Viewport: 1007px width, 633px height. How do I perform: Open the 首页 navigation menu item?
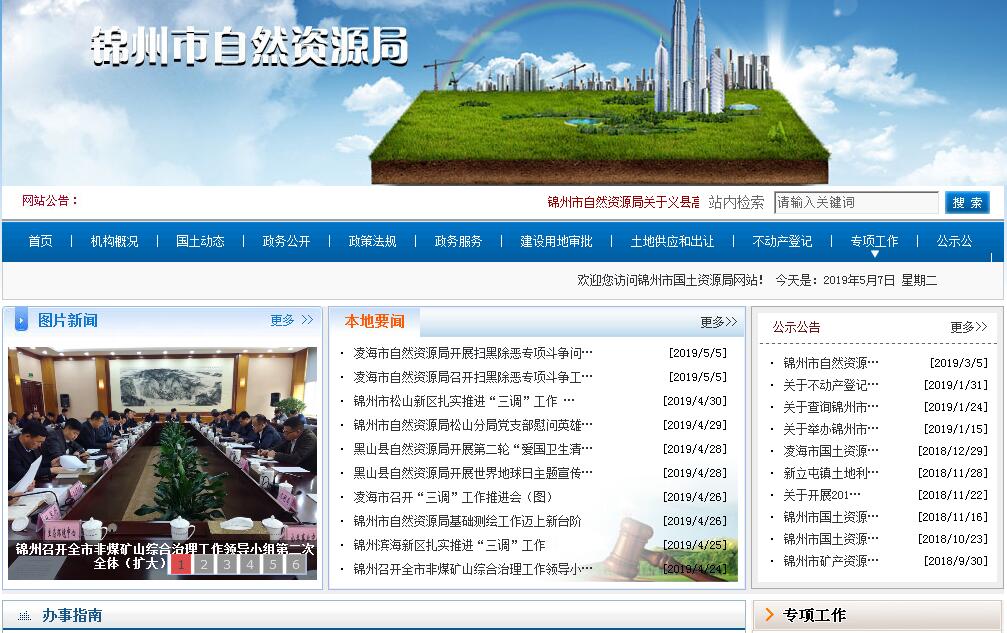pyautogui.click(x=40, y=241)
